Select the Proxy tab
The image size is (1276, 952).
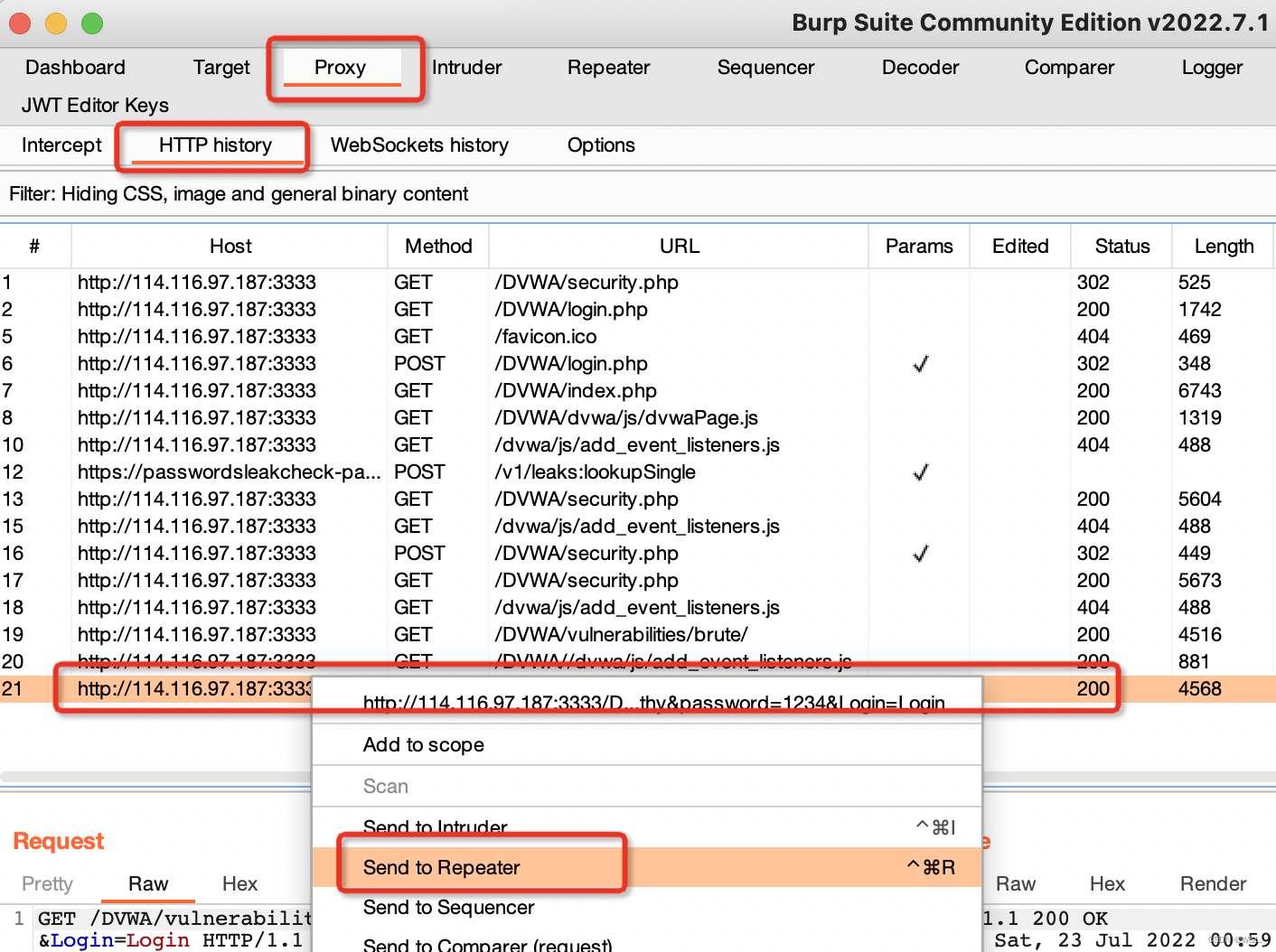[x=340, y=68]
